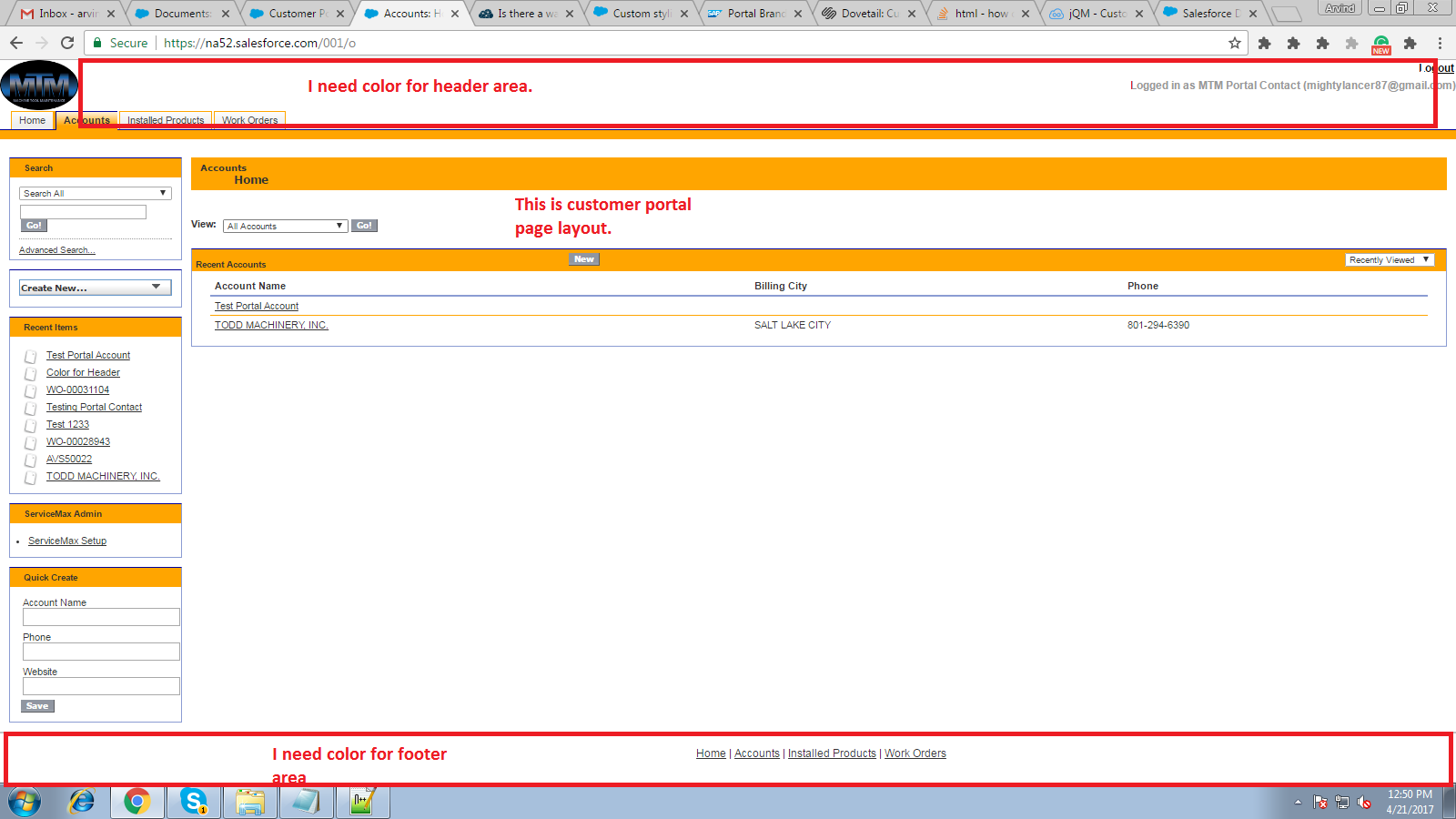1456x819 pixels.
Task: Open Color for Header in Recent Items
Action: tap(83, 373)
